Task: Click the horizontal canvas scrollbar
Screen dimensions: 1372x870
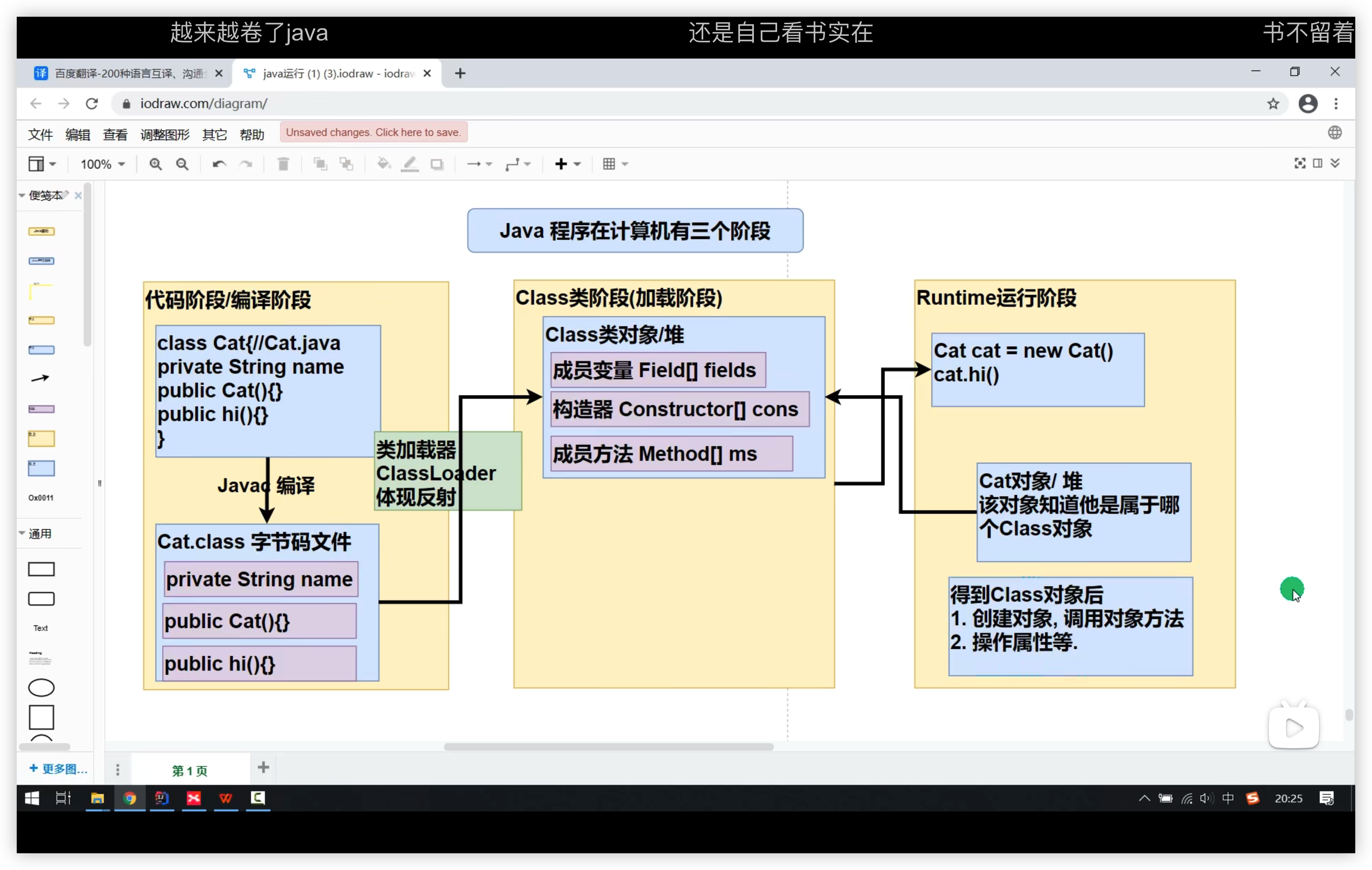Action: (608, 746)
